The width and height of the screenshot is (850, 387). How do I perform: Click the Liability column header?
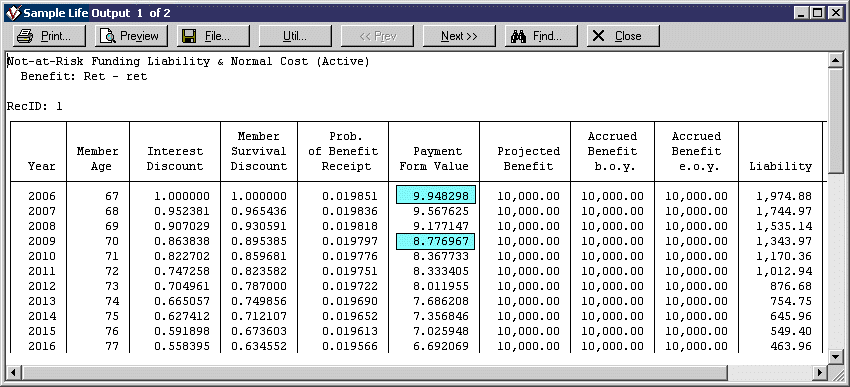click(x=780, y=166)
